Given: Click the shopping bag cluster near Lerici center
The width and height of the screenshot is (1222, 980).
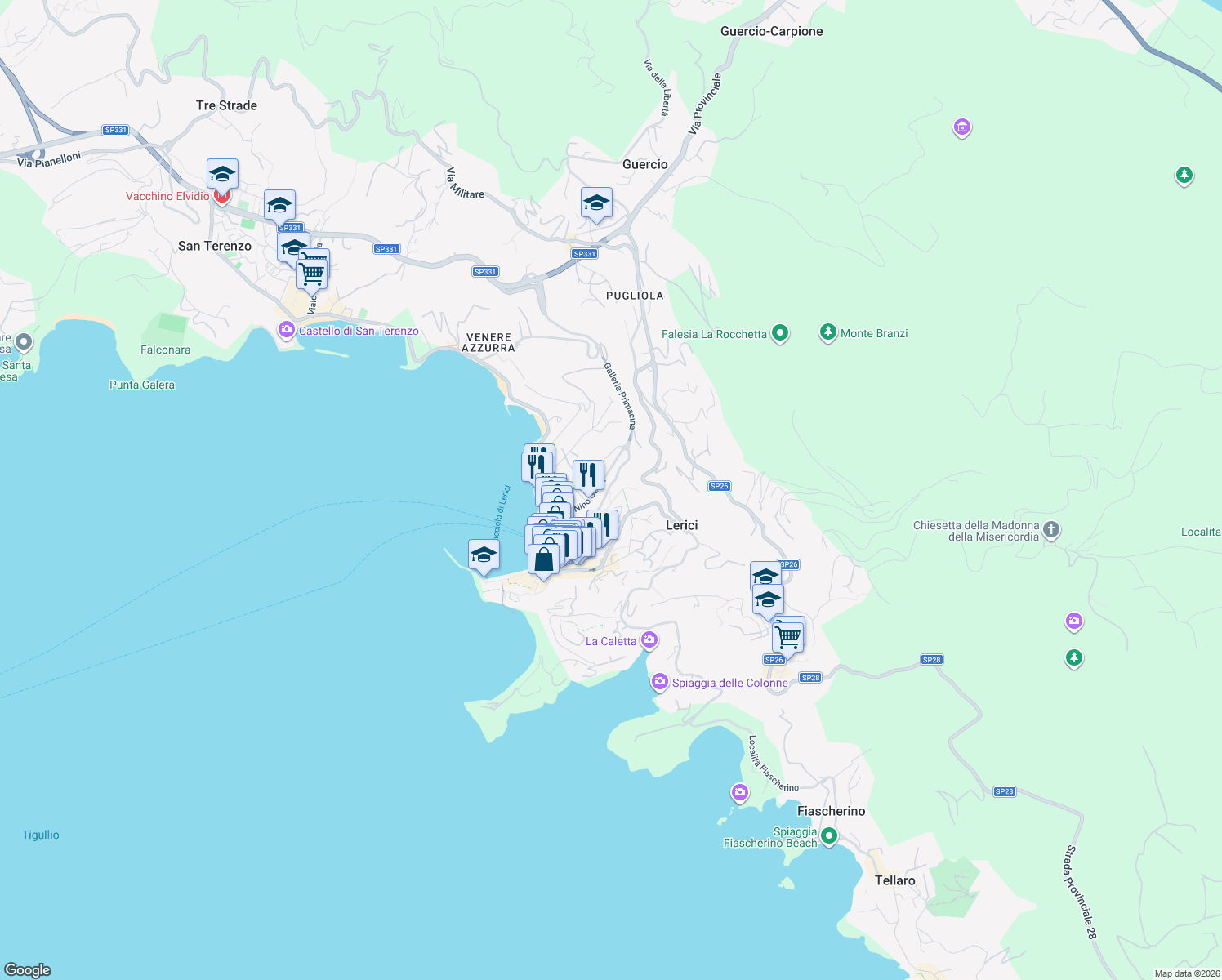Looking at the screenshot, I should [543, 559].
